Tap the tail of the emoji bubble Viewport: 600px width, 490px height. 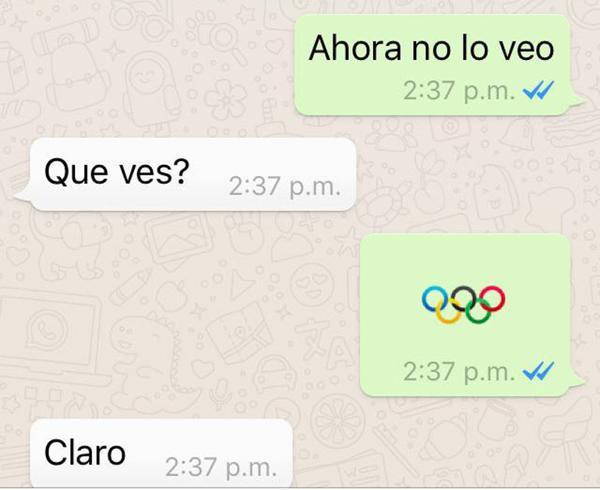(x=577, y=380)
